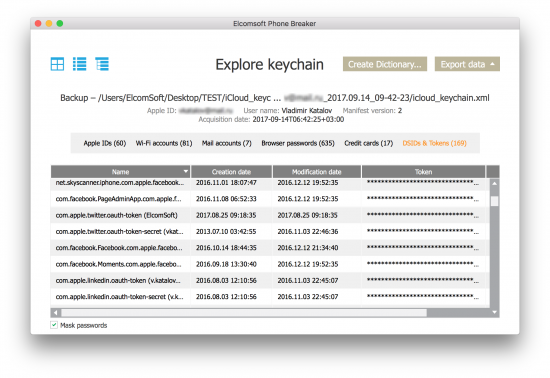Viewport: 550px width, 378px height.
Task: Switch to the tree list view icon
Action: tap(102, 64)
